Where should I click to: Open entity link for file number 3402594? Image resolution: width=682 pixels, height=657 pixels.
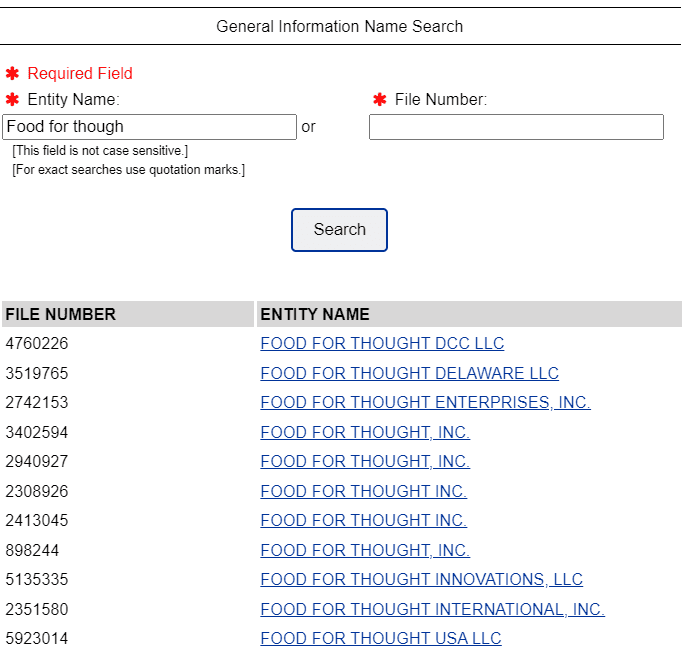tap(365, 432)
